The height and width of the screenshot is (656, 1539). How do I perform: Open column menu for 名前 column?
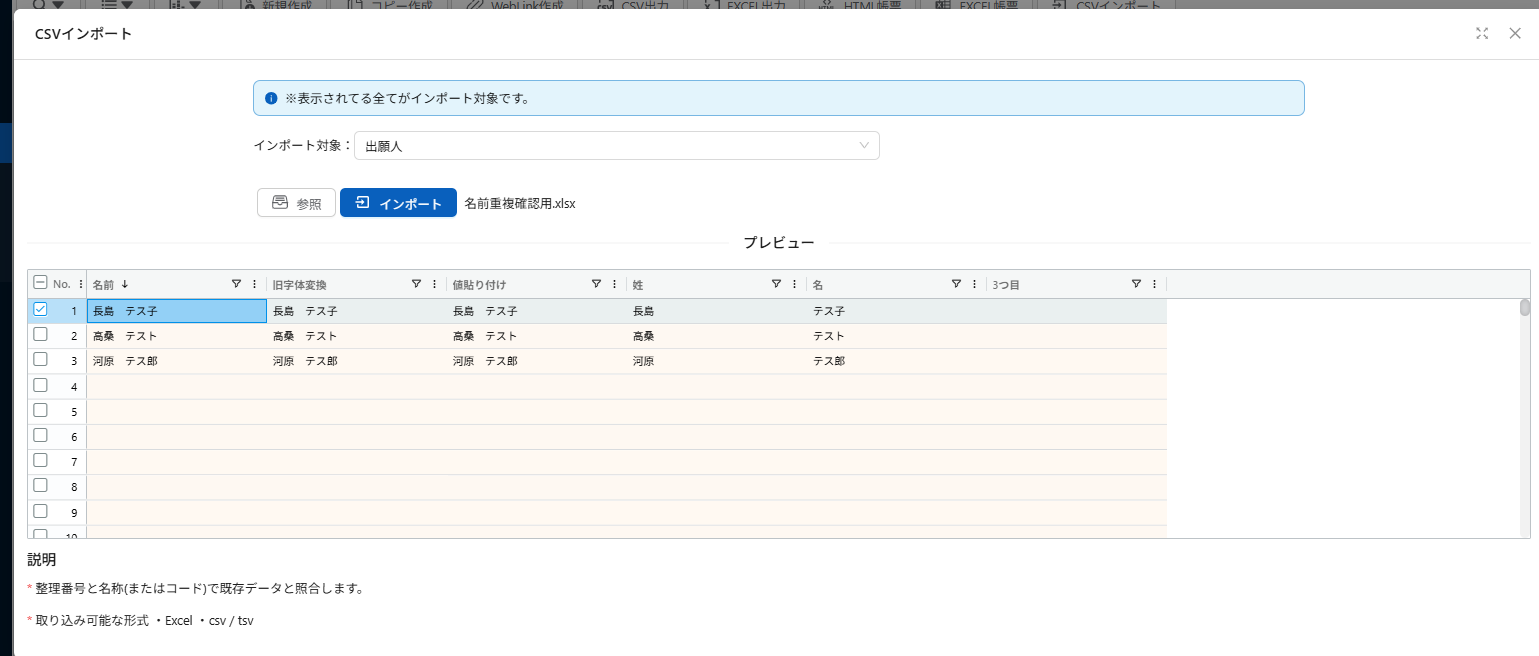pyautogui.click(x=255, y=284)
